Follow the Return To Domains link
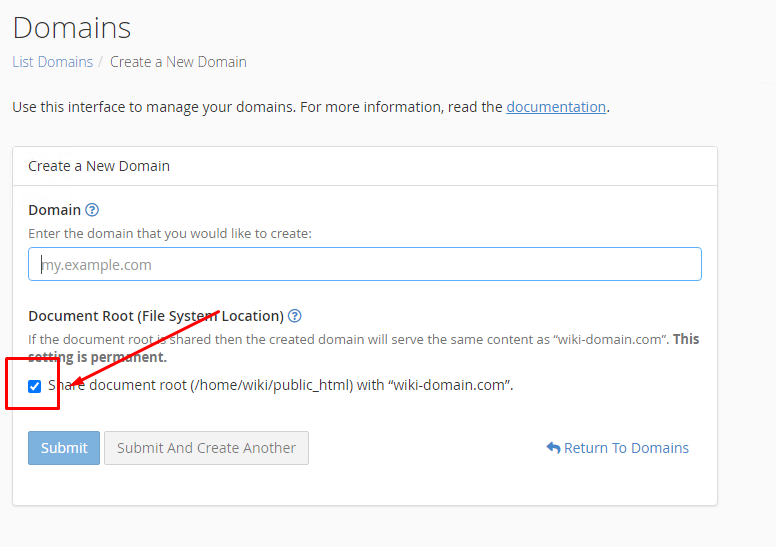776x547 pixels. pyautogui.click(x=626, y=448)
